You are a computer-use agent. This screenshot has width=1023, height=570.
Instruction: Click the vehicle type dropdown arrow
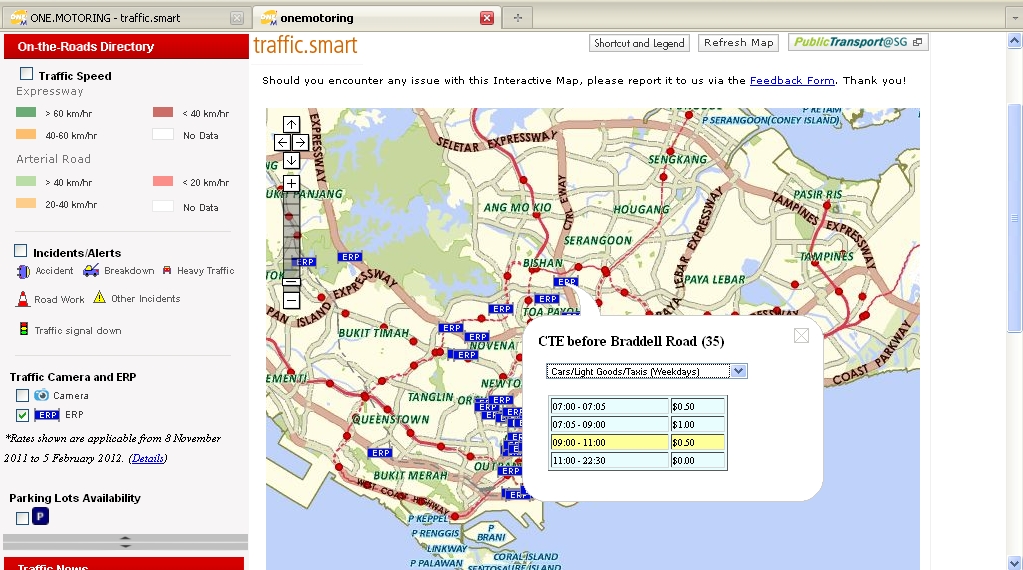[738, 371]
